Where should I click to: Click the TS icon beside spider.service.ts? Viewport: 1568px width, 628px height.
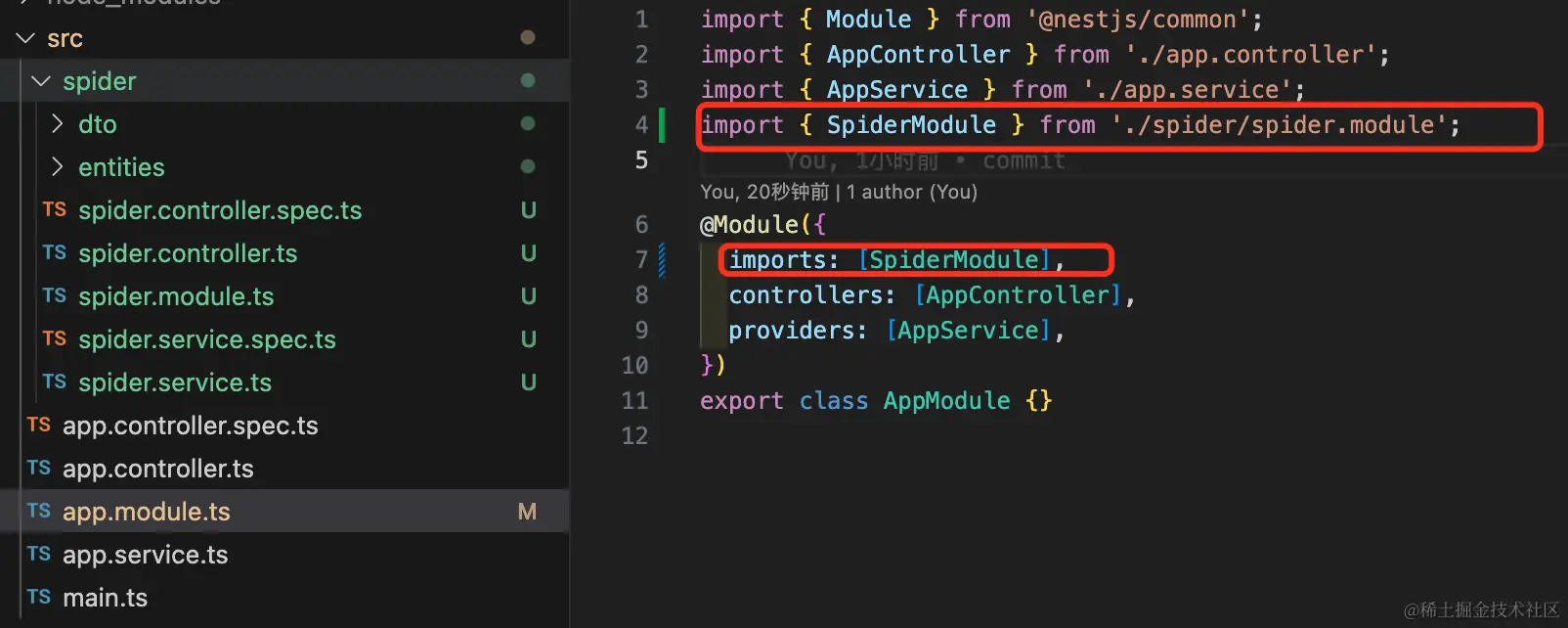coord(55,382)
